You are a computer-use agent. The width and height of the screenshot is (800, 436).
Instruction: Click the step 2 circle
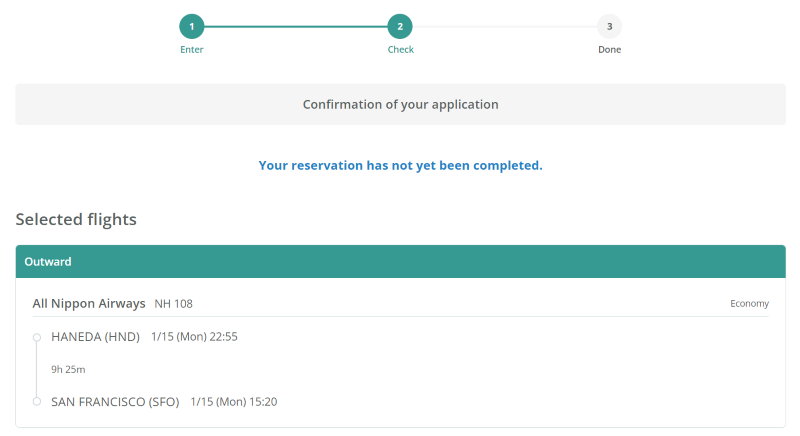click(400, 27)
